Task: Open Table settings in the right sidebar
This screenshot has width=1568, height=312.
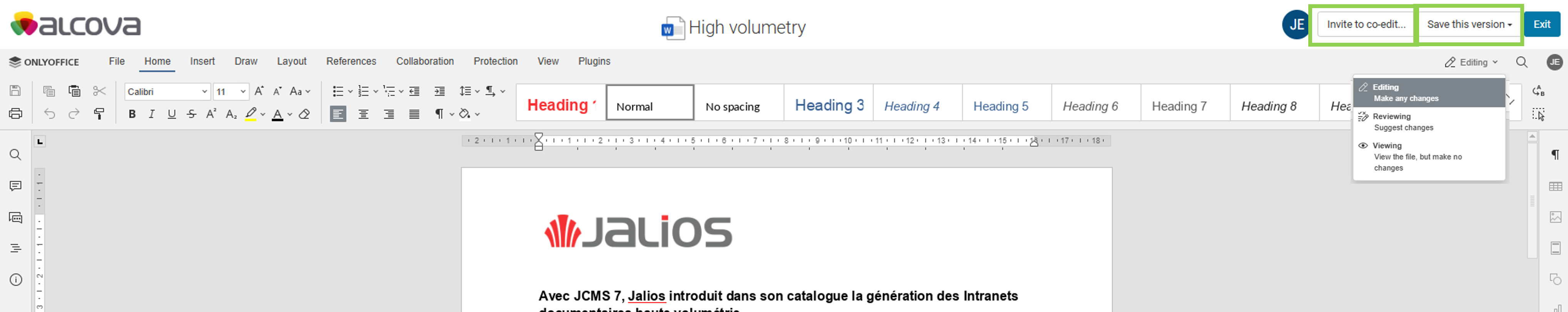Action: (1555, 186)
